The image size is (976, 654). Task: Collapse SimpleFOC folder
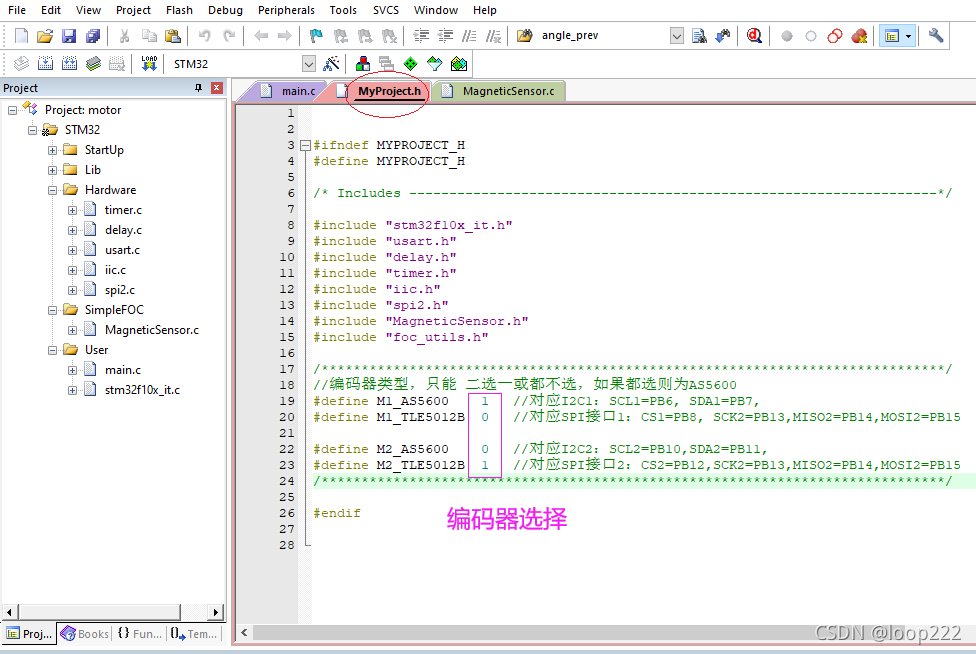(52, 310)
